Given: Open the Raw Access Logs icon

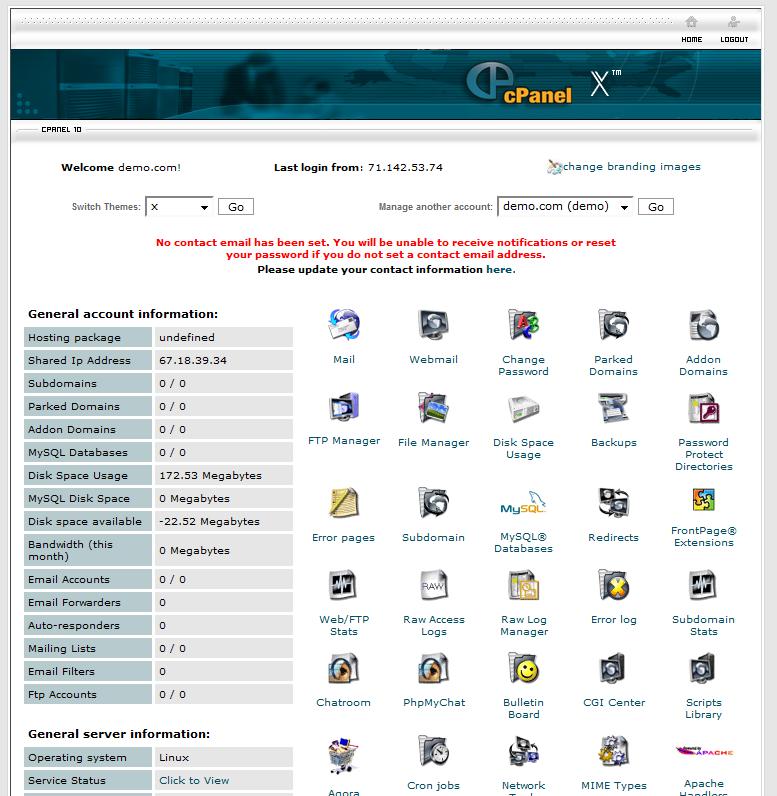Looking at the screenshot, I should click(x=433, y=585).
